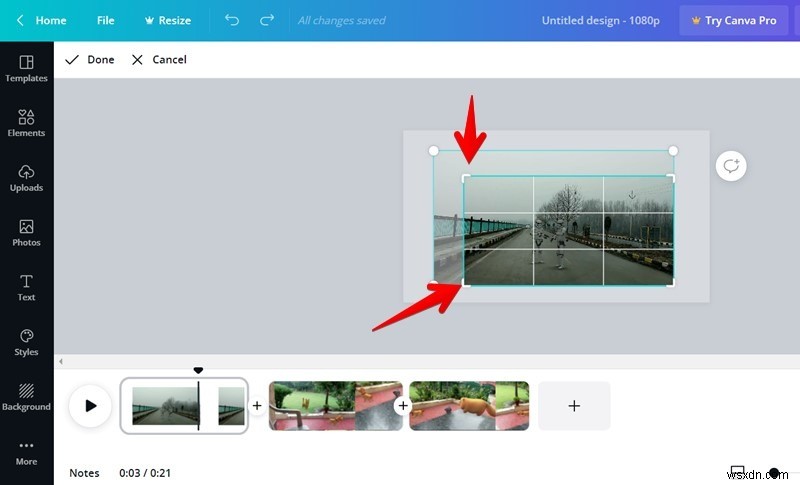Image resolution: width=800 pixels, height=485 pixels.
Task: Open the Photos panel
Action: pos(26,233)
